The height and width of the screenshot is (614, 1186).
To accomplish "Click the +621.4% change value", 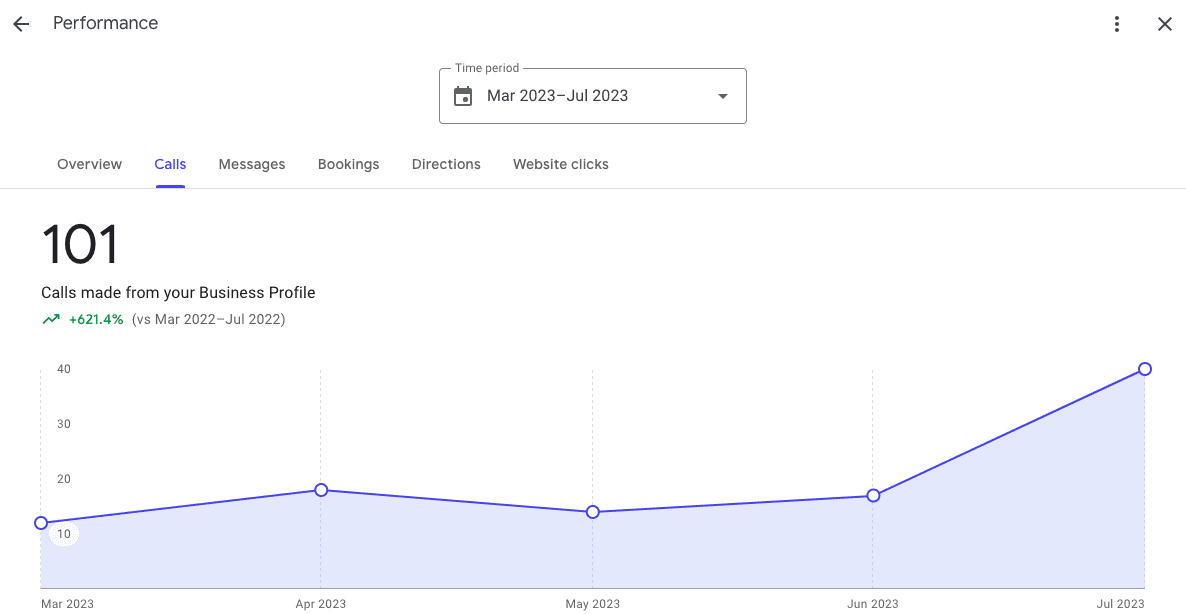I will [x=96, y=319].
